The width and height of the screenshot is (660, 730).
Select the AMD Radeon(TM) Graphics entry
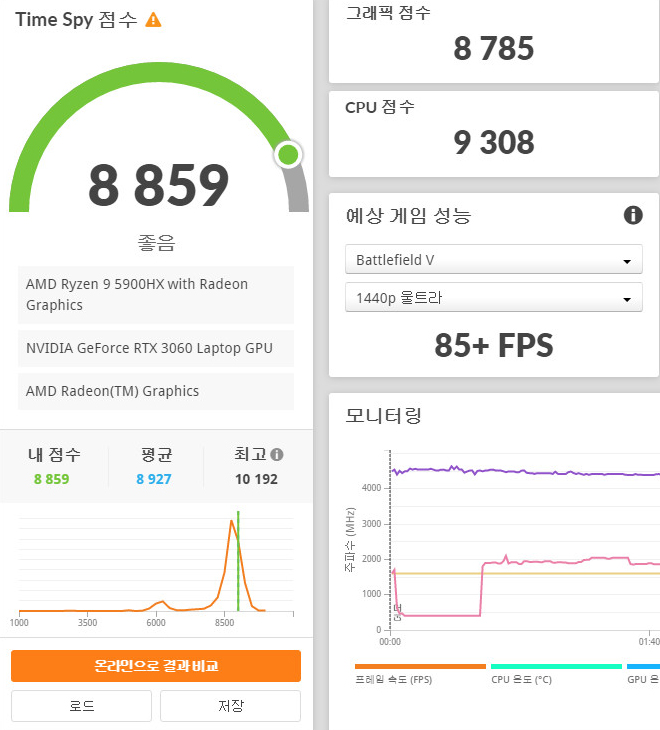click(156, 391)
